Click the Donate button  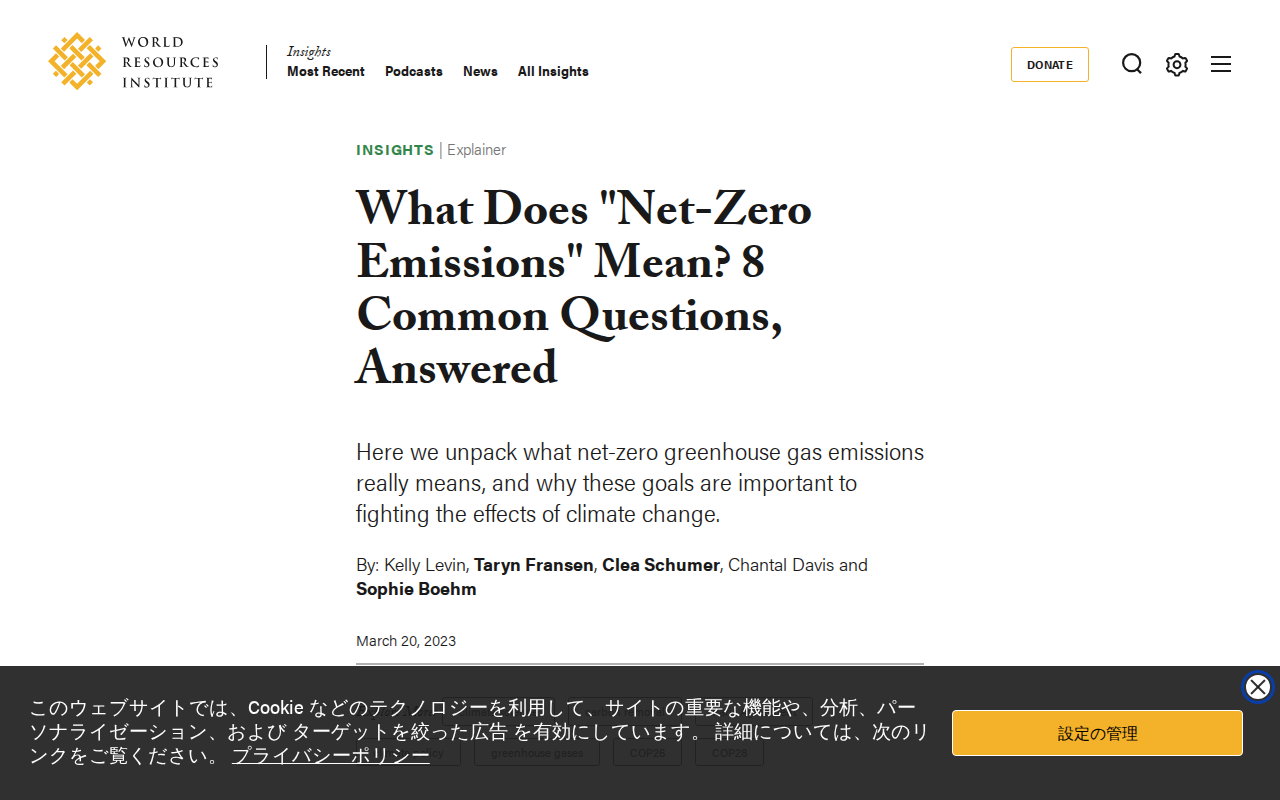click(x=1050, y=64)
